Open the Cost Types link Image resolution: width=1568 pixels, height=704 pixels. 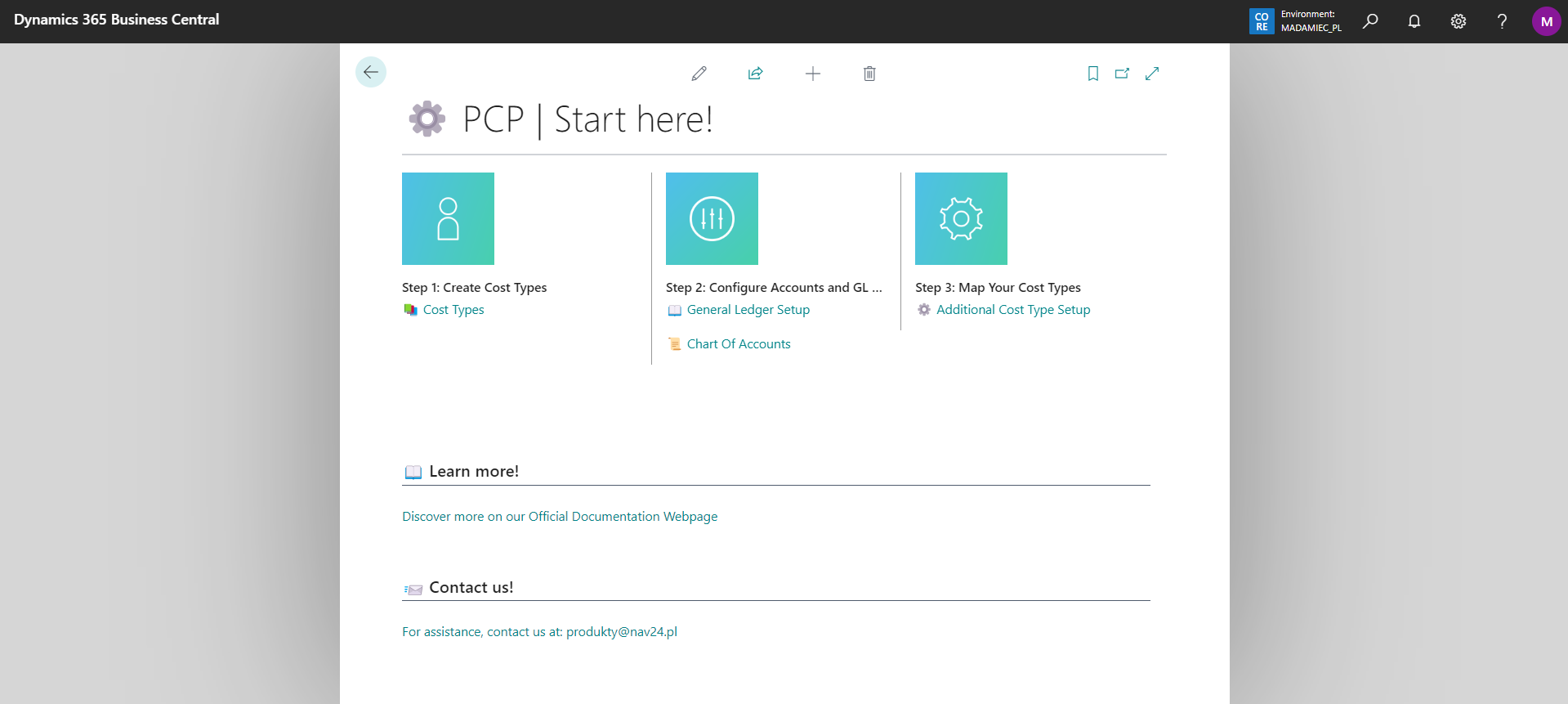coord(453,310)
